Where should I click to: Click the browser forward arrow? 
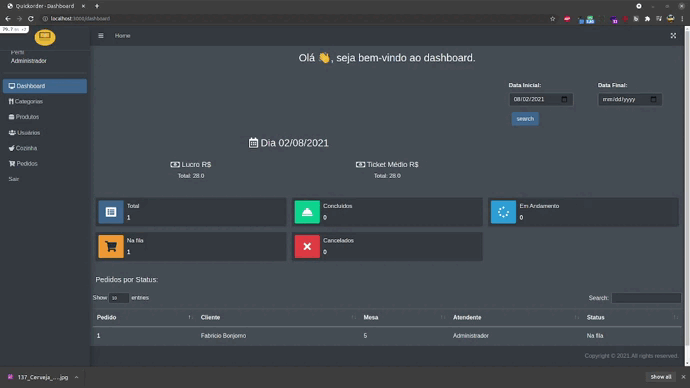pyautogui.click(x=19, y=18)
